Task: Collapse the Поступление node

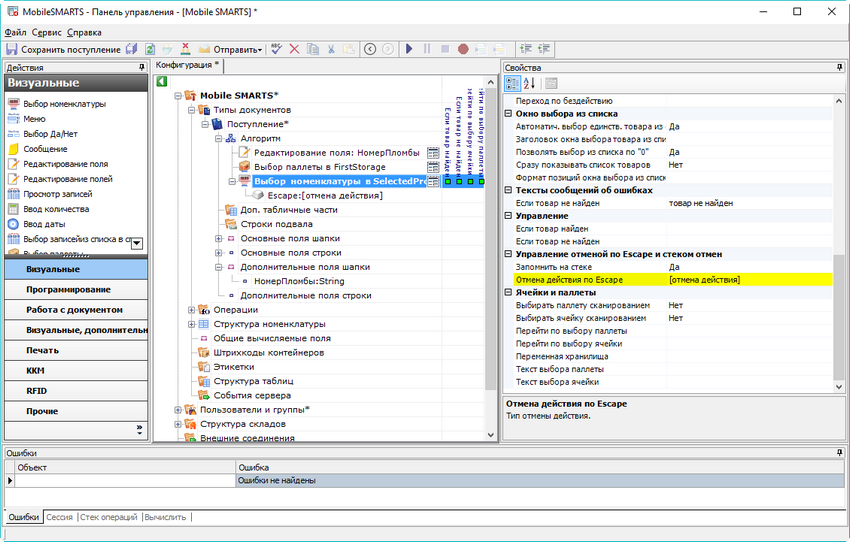Action: point(205,124)
